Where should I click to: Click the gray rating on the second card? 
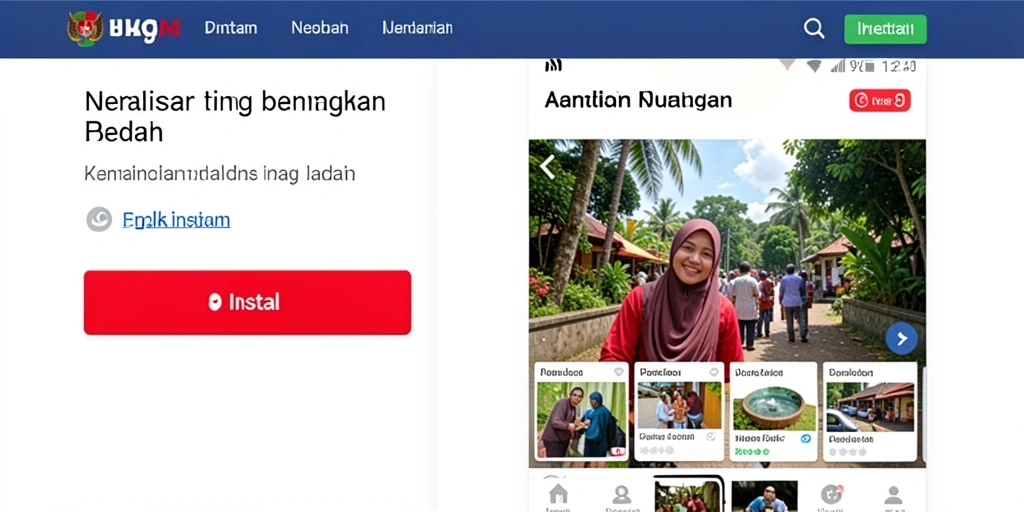[x=656, y=451]
